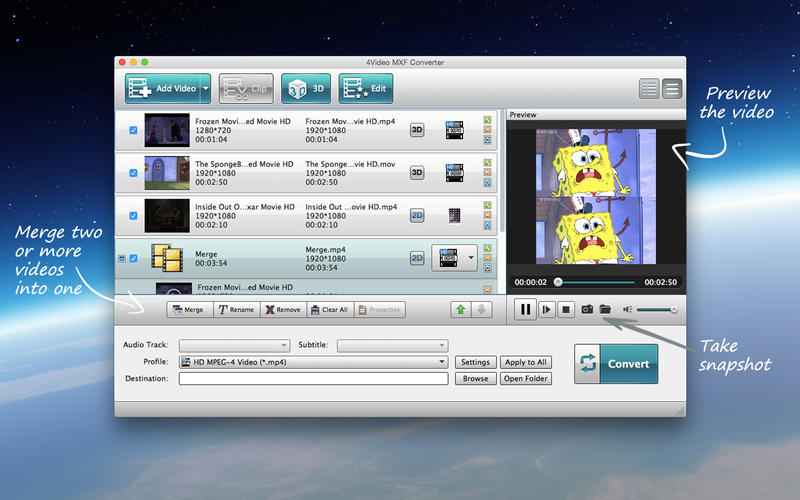800x500 pixels.
Task: Adjust the volume slider
Action: coord(657,310)
